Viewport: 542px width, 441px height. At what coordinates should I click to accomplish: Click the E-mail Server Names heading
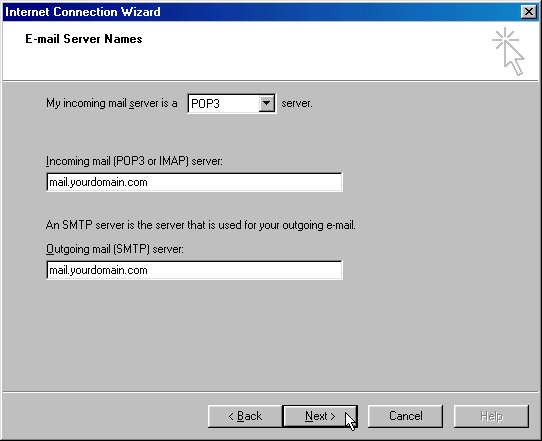(x=84, y=39)
